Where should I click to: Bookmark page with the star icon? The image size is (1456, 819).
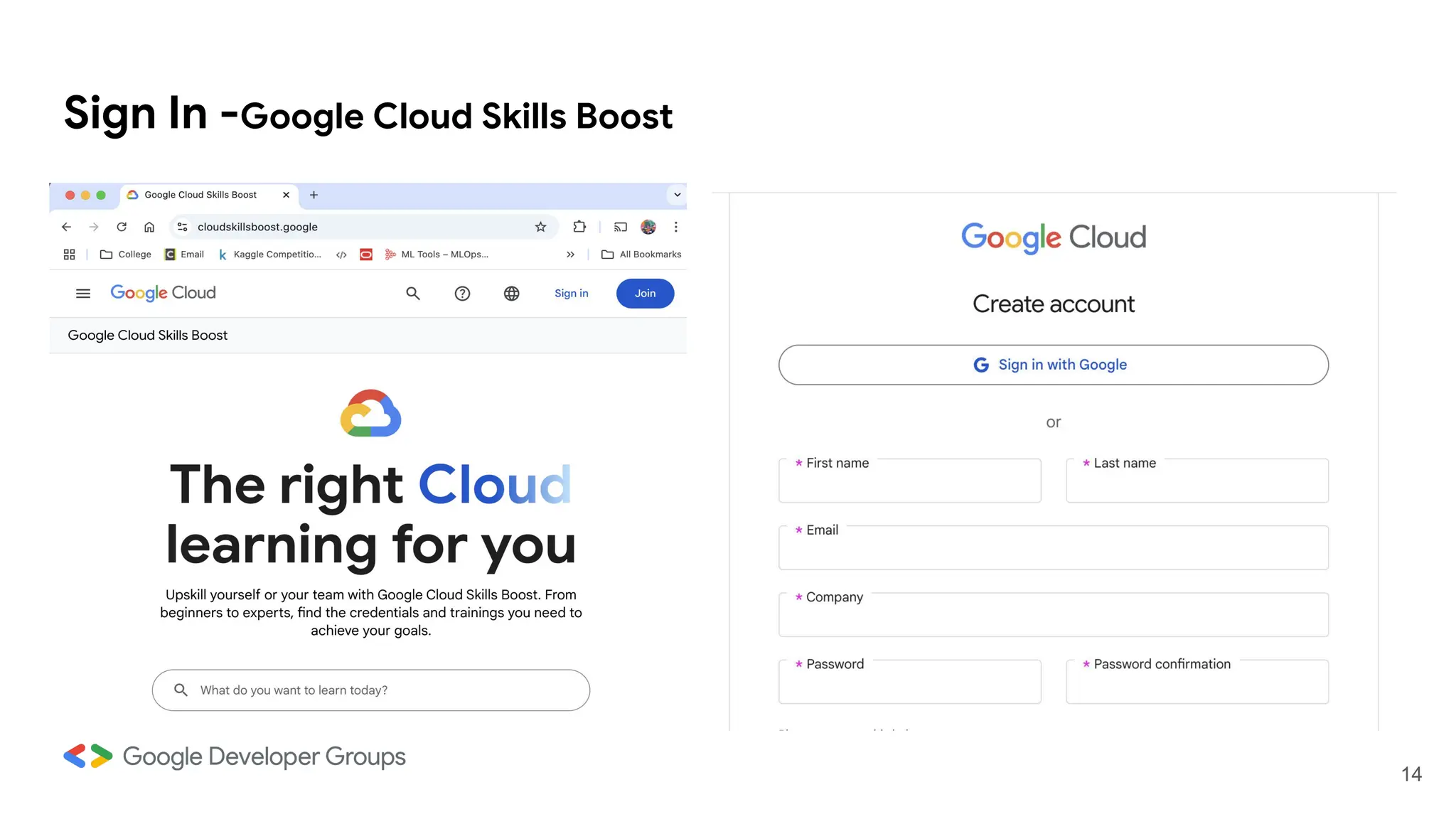click(x=540, y=227)
